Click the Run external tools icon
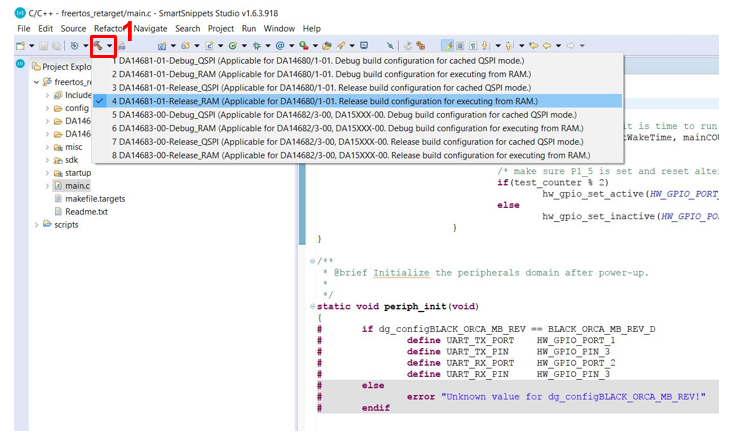 pos(304,46)
